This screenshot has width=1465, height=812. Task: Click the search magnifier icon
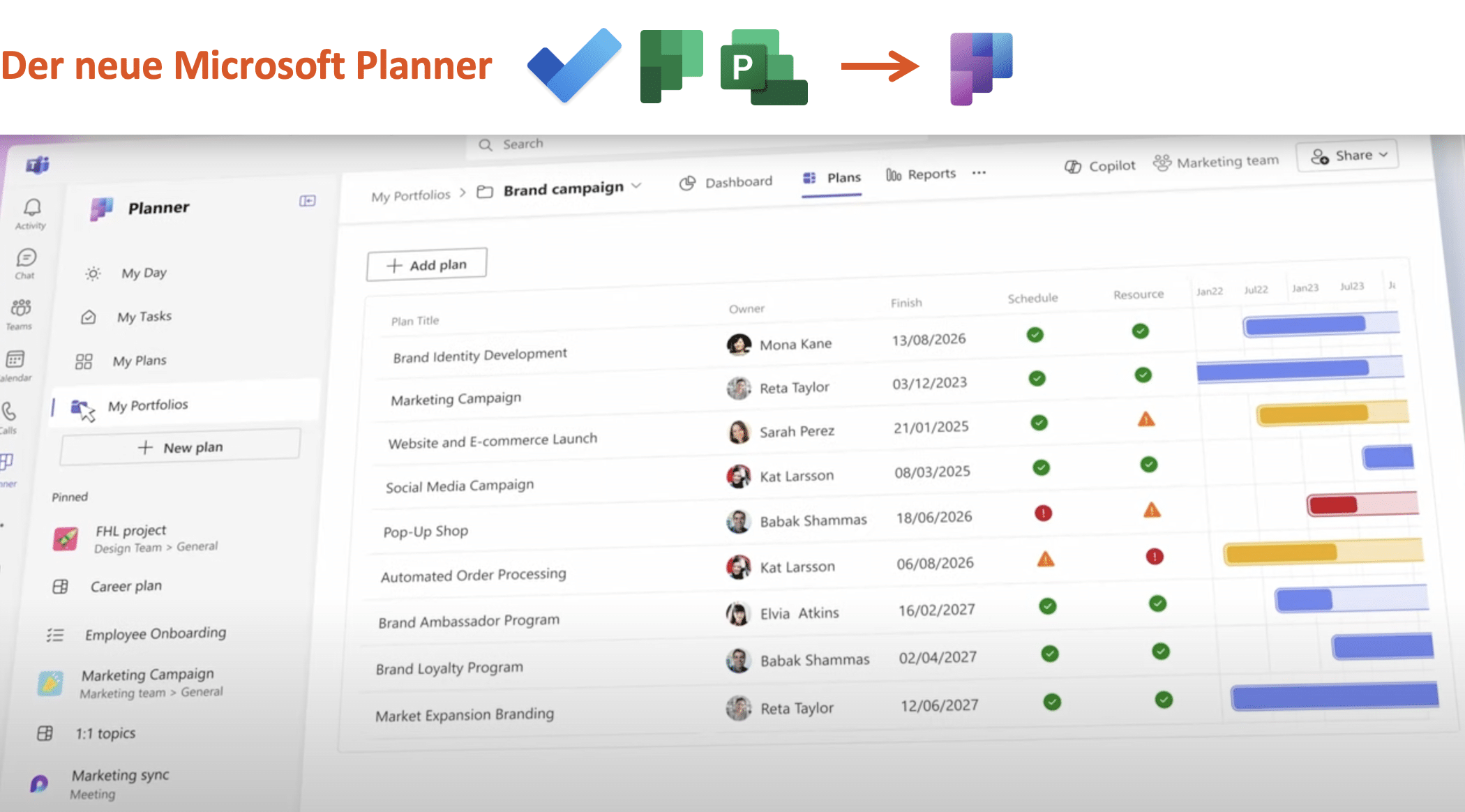(486, 144)
